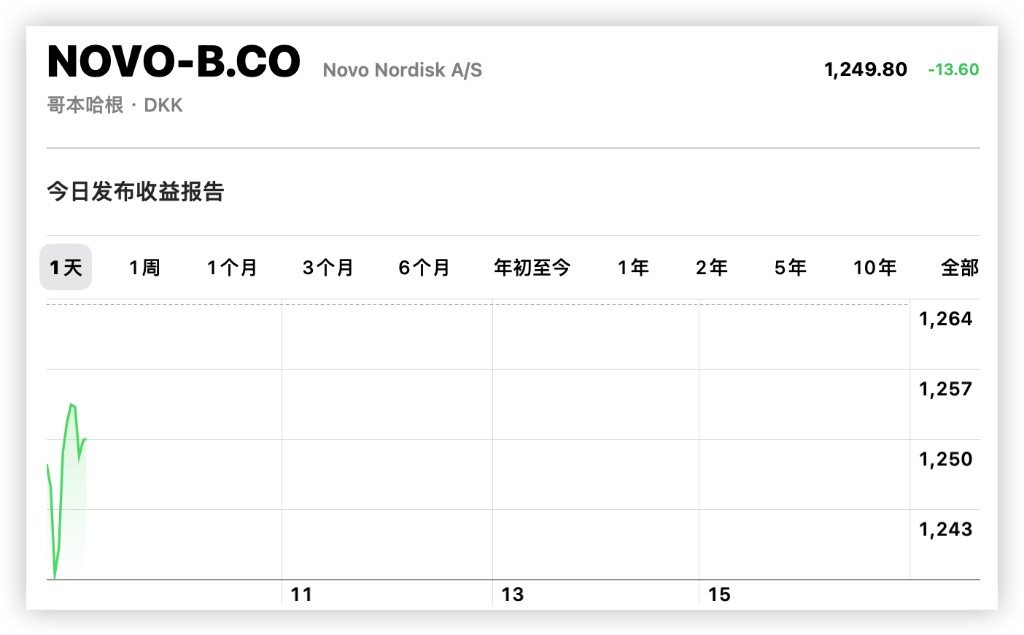Select the 1年 range tab

(x=633, y=267)
